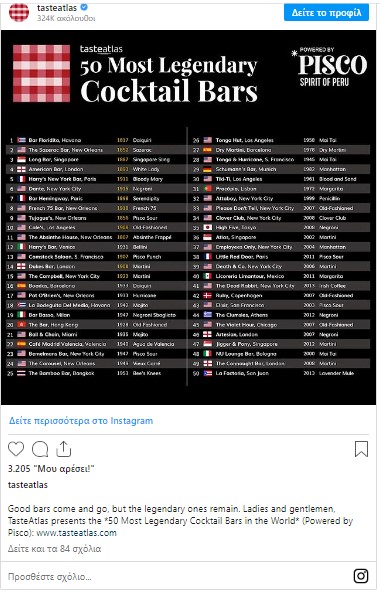The height and width of the screenshot is (594, 380).
Task: Click the tasteatlas username in the header
Action: point(57,8)
